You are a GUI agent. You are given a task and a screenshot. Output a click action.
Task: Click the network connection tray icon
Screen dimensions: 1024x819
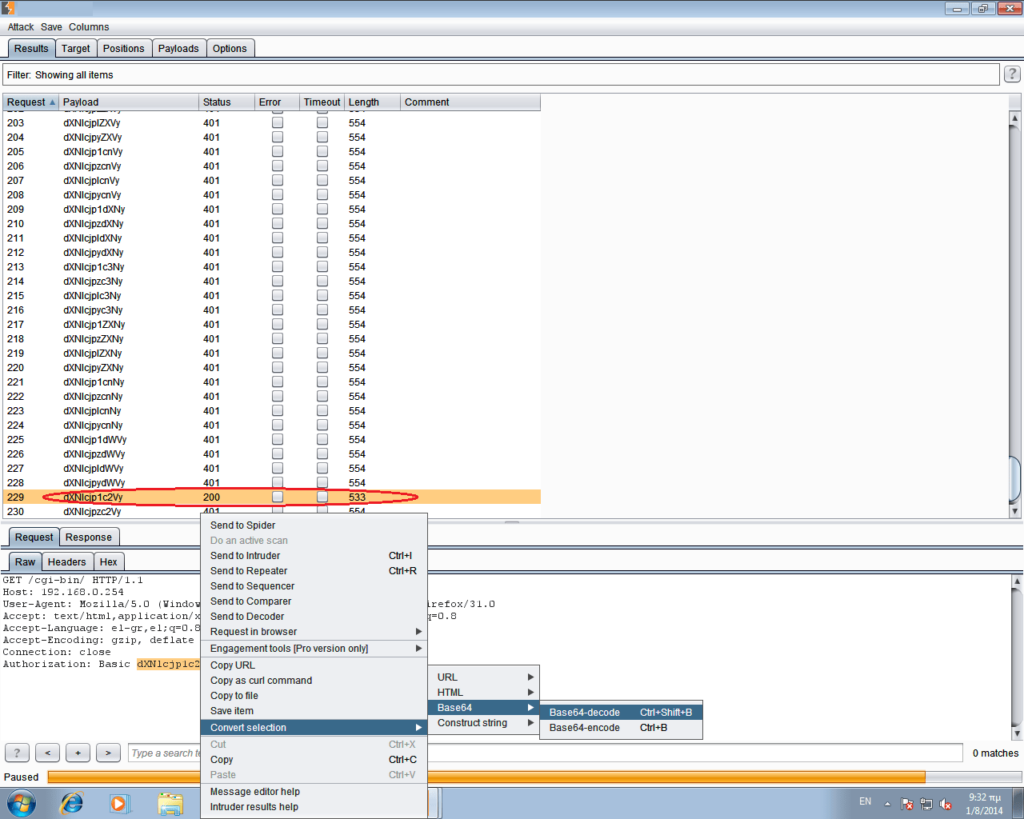(926, 804)
